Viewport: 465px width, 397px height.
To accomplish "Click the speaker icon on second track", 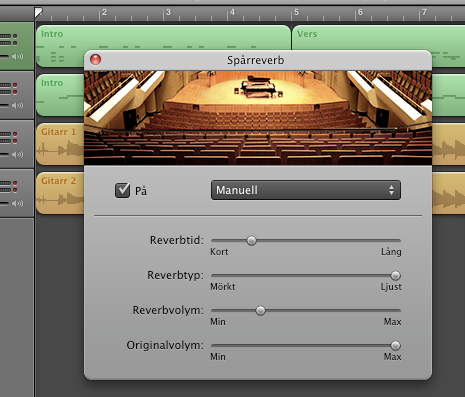I will coord(17,105).
